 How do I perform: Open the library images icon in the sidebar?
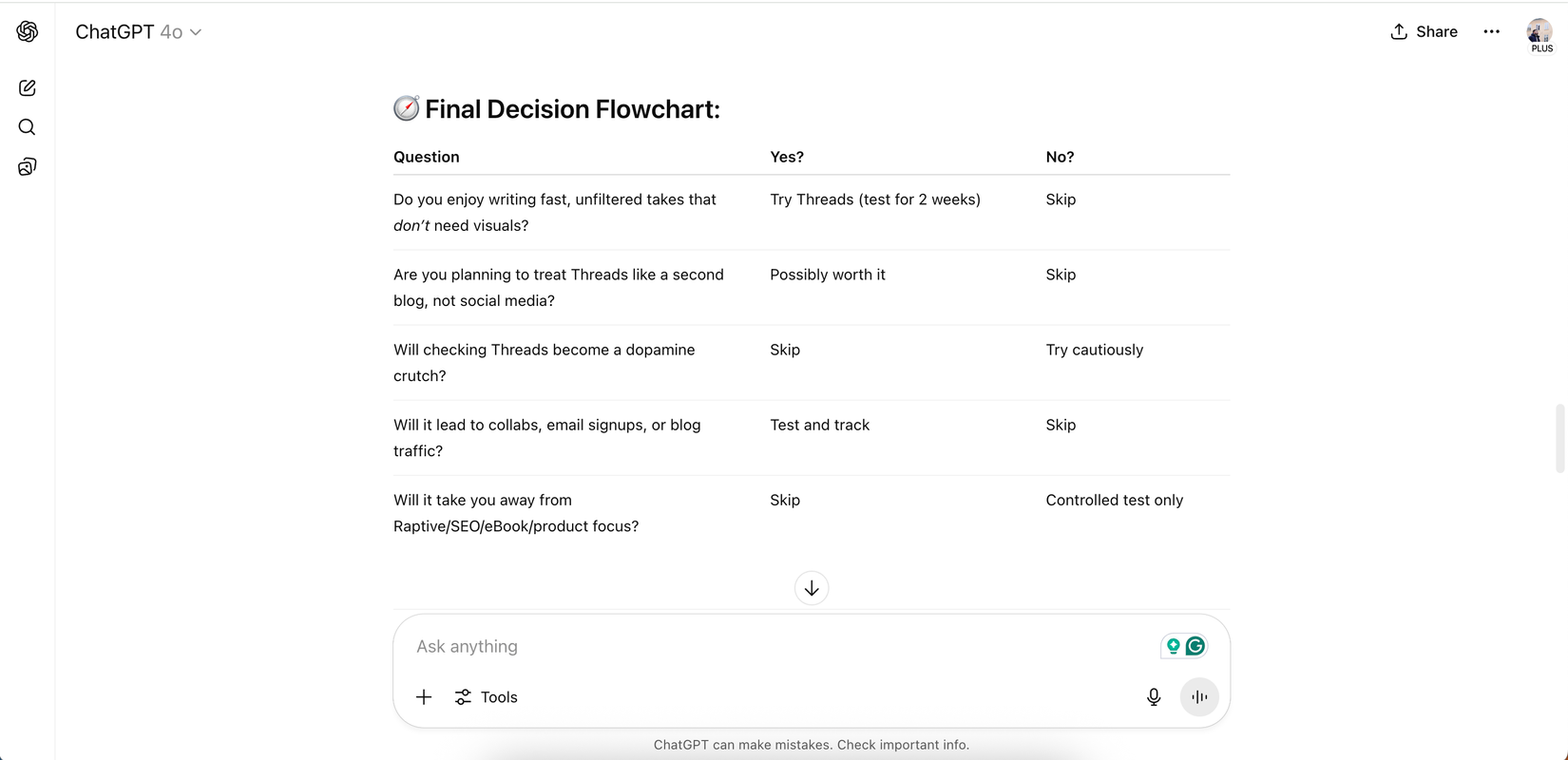pos(28,167)
